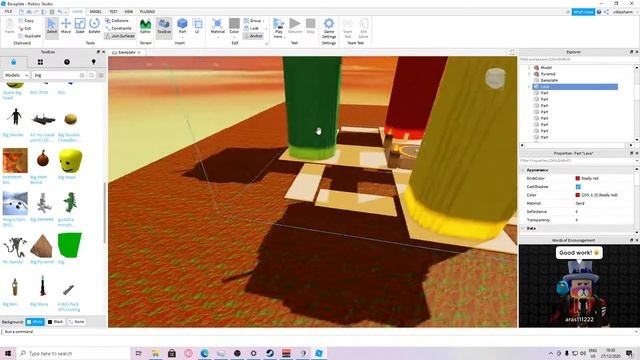Open the Toolbox Creations lightbulb tab

93,62
